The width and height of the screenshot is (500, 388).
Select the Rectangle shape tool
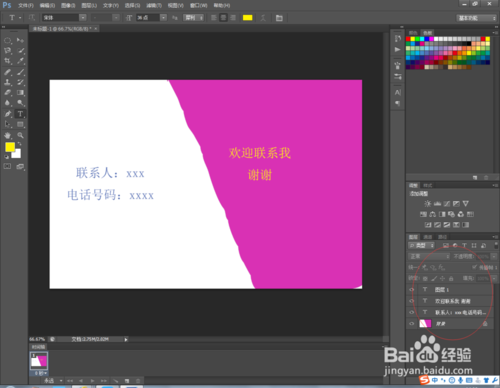click(x=20, y=124)
